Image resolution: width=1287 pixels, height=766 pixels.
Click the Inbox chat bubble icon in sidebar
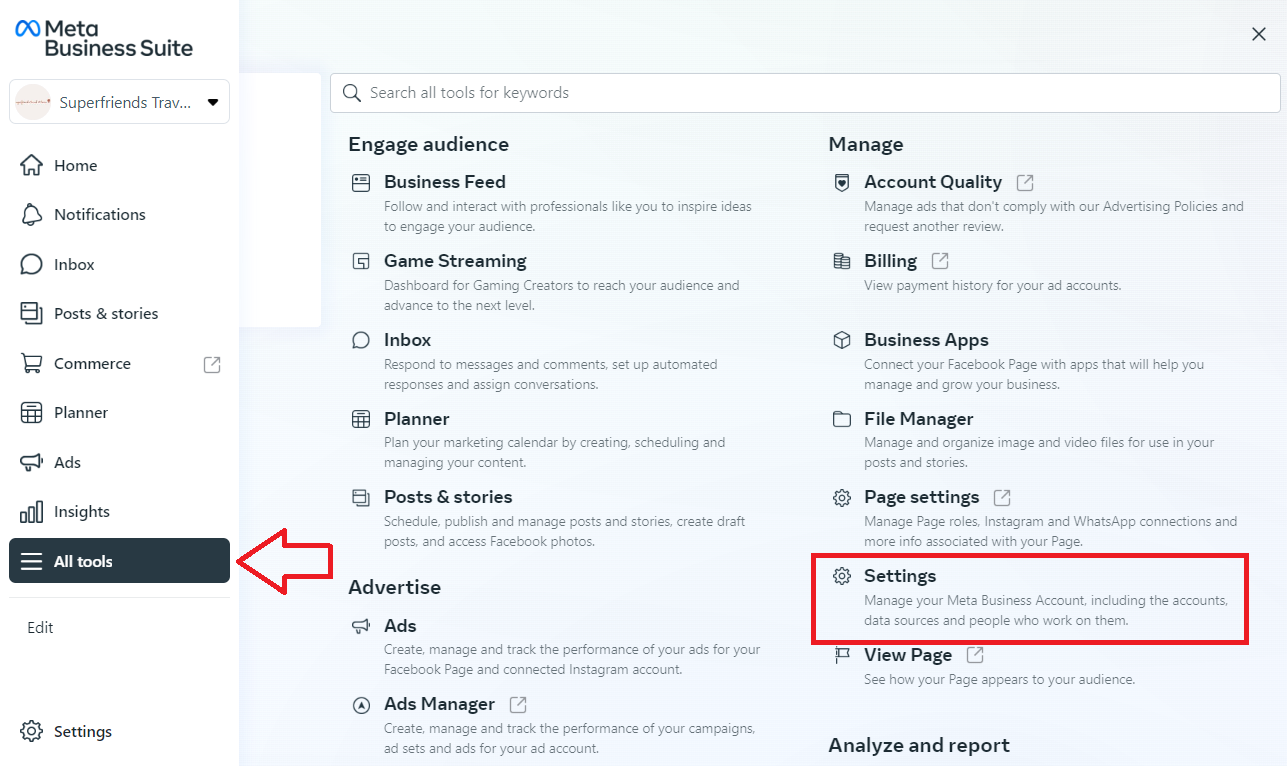(32, 264)
